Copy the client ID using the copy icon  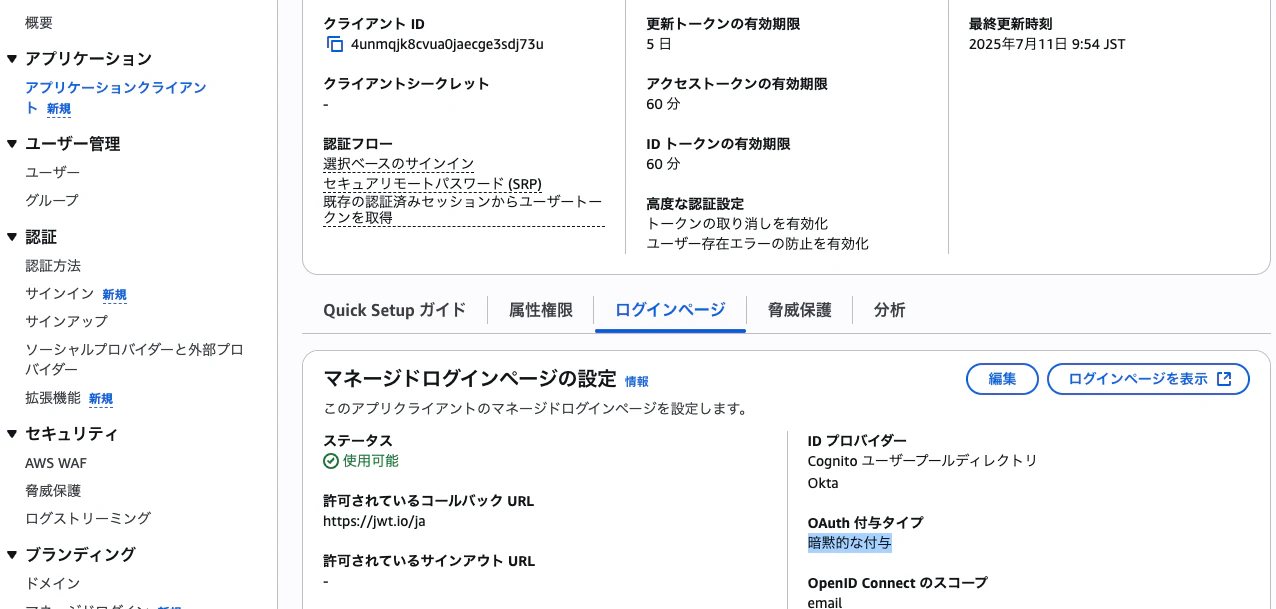click(335, 44)
